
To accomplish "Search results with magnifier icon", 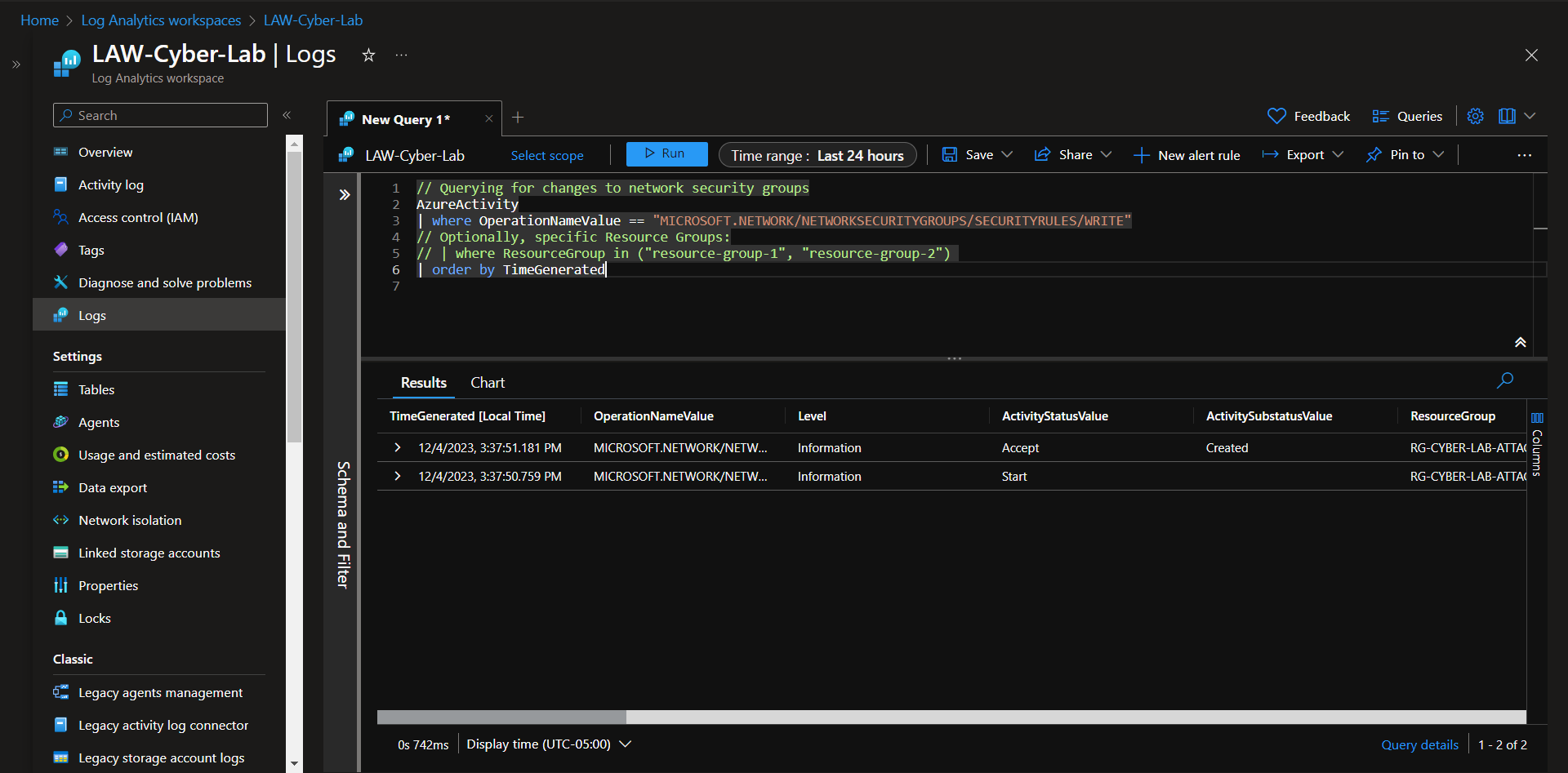I will point(1505,380).
